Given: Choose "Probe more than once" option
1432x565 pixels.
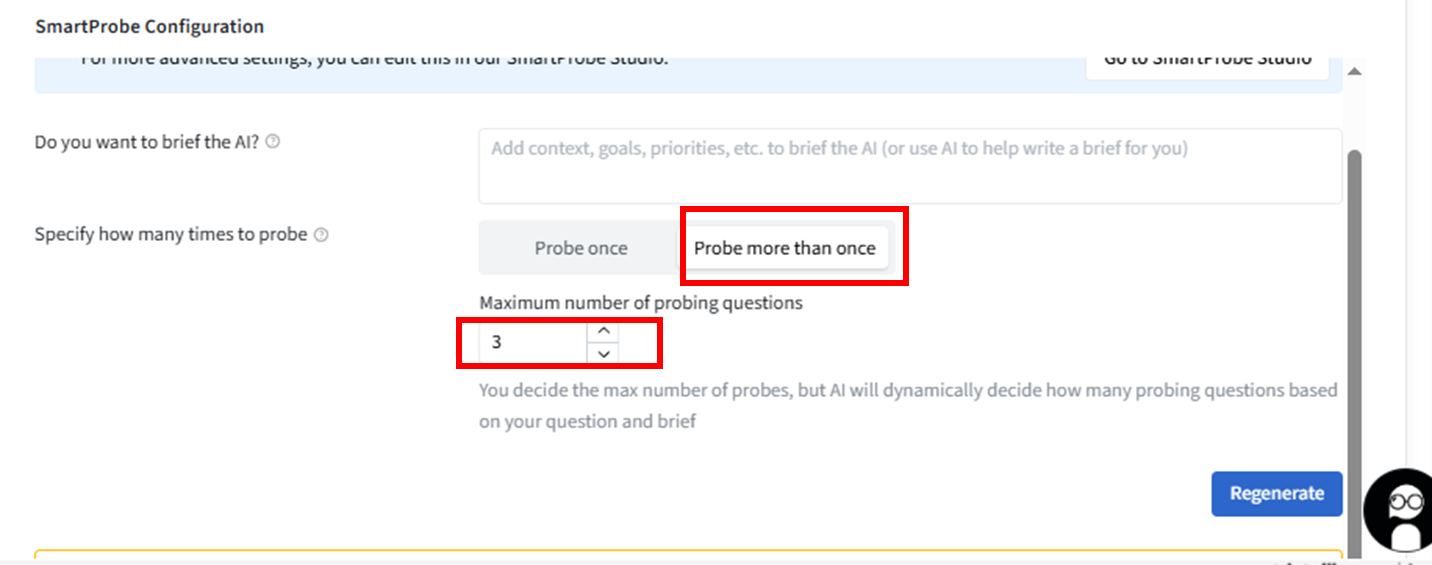Looking at the screenshot, I should (x=784, y=248).
